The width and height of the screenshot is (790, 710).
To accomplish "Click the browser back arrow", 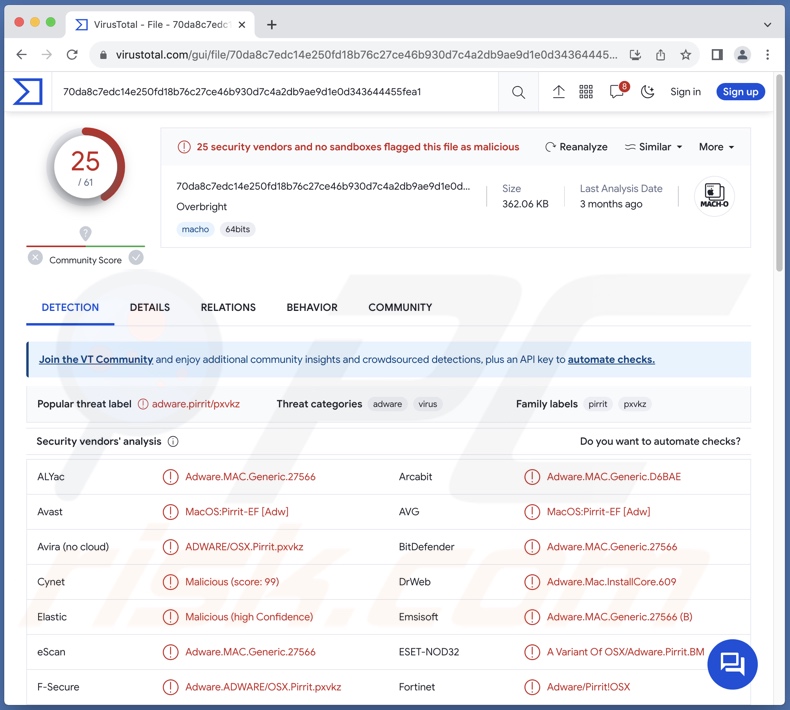I will click(22, 54).
